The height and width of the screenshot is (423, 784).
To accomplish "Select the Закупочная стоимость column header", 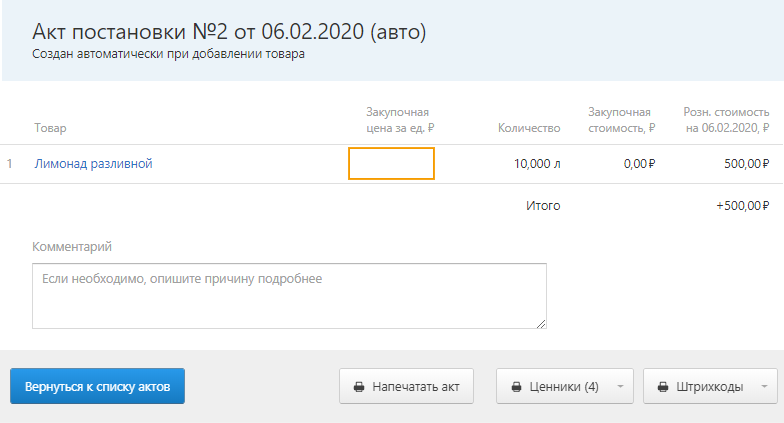I will tap(622, 120).
